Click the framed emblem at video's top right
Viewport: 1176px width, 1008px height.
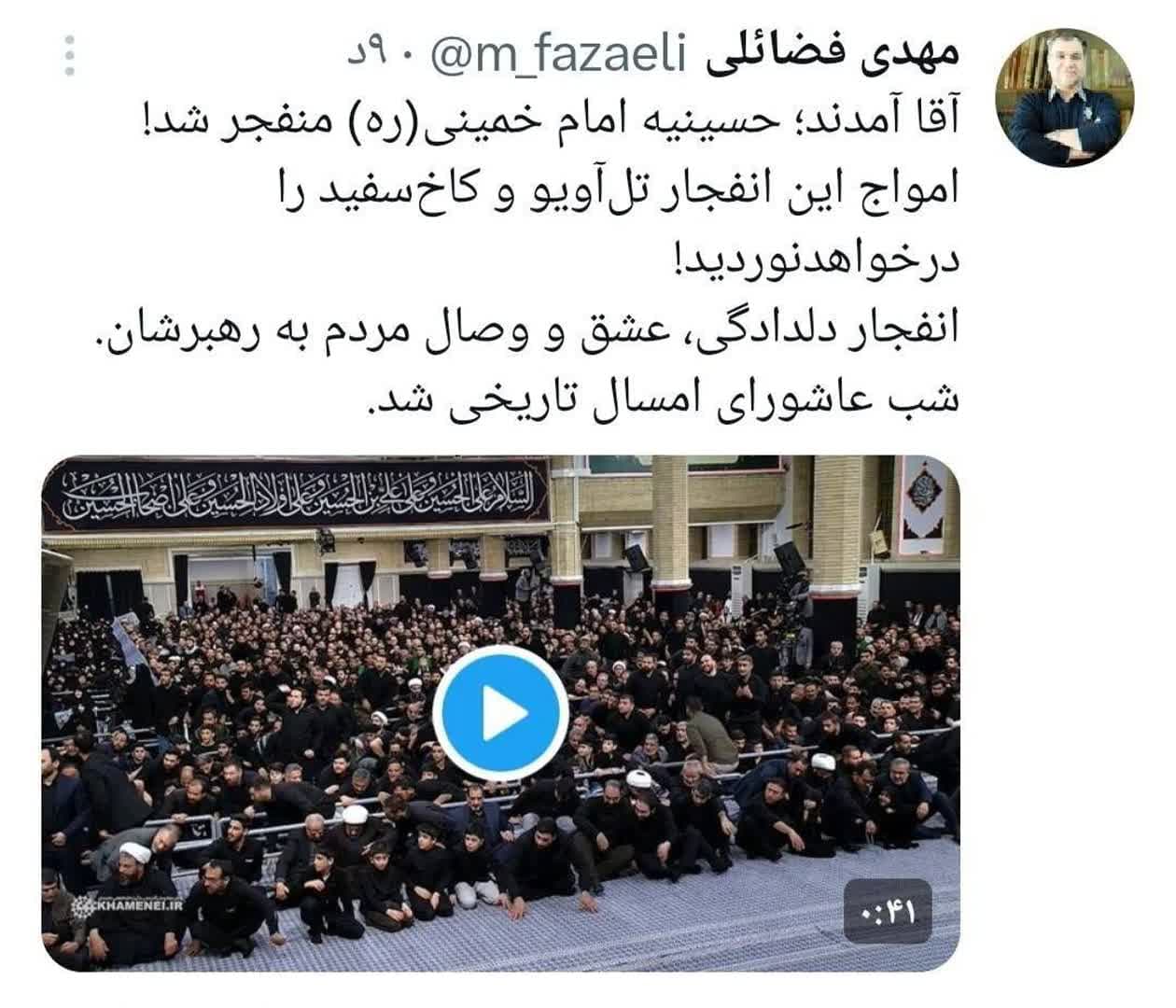[926, 500]
